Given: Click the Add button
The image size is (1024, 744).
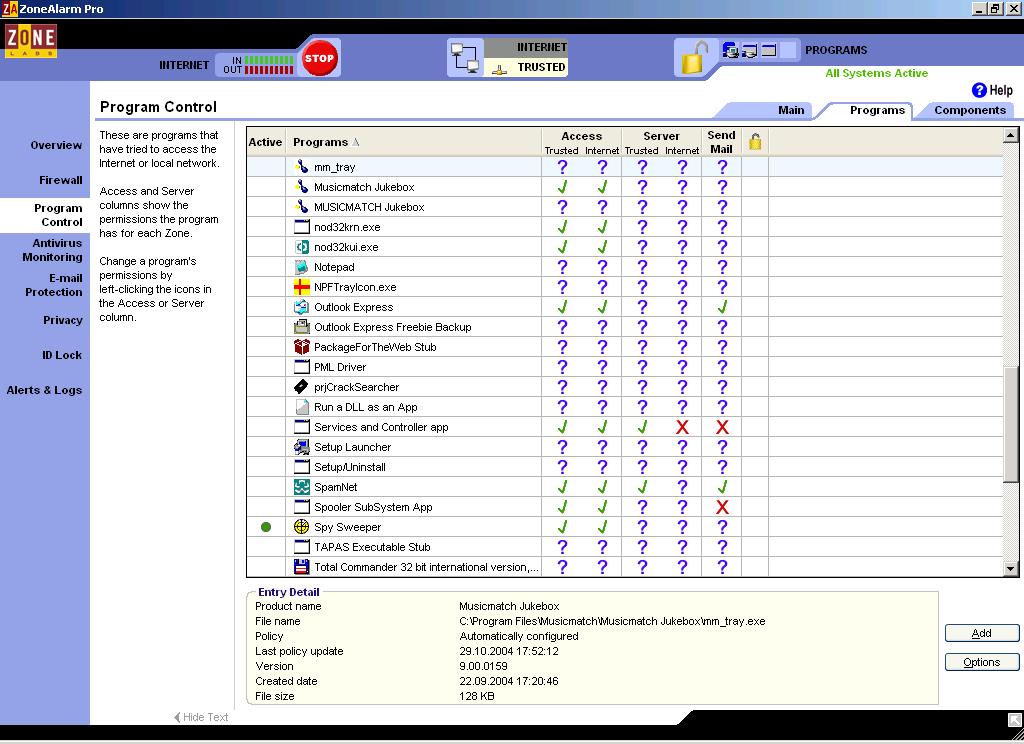Looking at the screenshot, I should (x=982, y=633).
